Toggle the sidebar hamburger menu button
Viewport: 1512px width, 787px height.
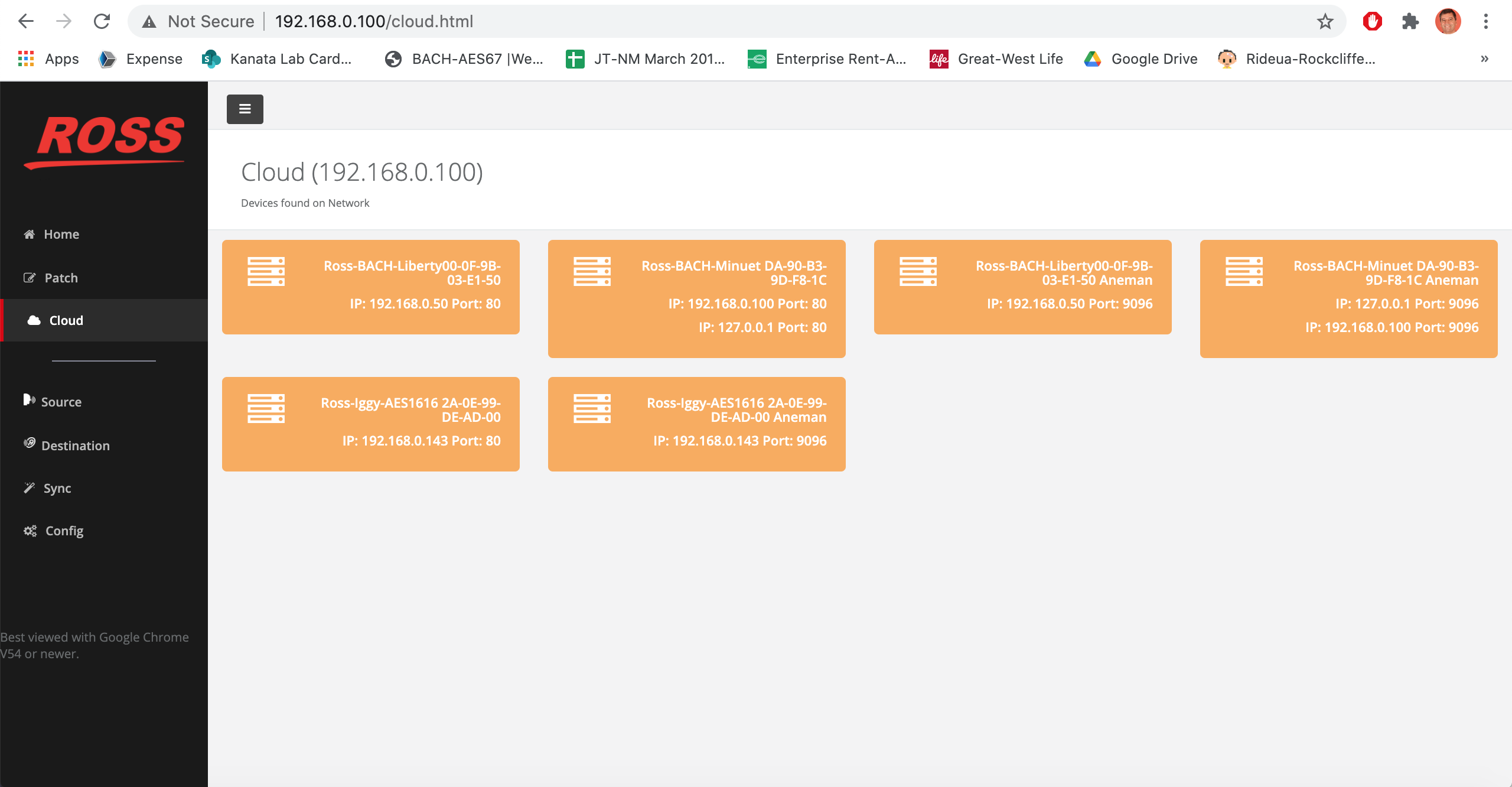pos(245,109)
